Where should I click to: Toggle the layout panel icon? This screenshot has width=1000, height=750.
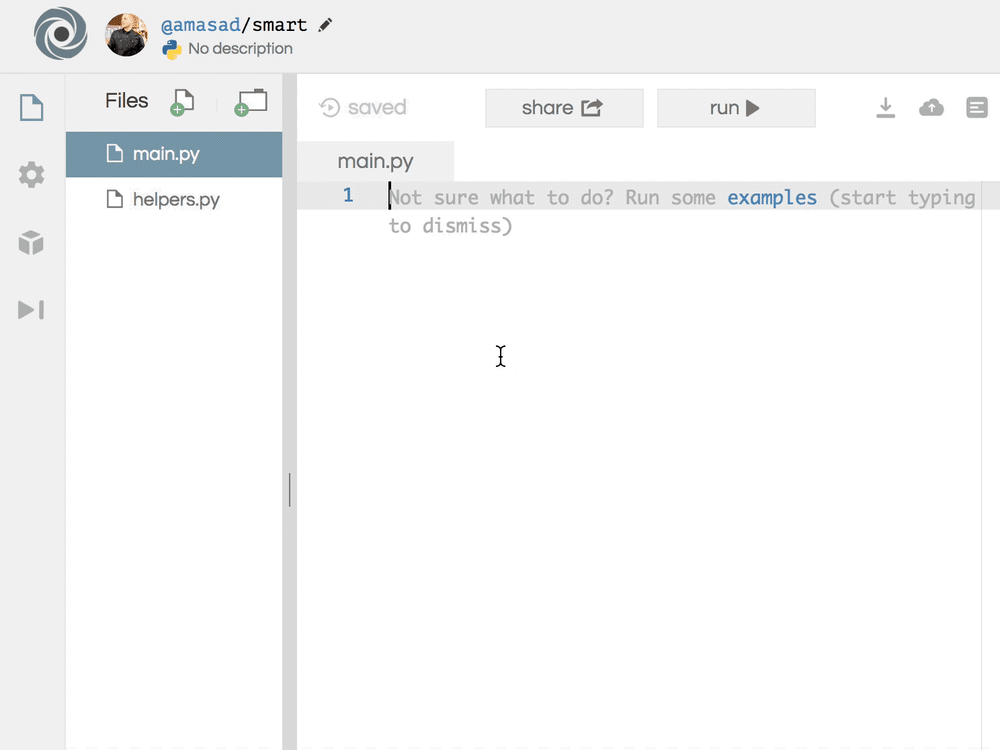(x=977, y=108)
